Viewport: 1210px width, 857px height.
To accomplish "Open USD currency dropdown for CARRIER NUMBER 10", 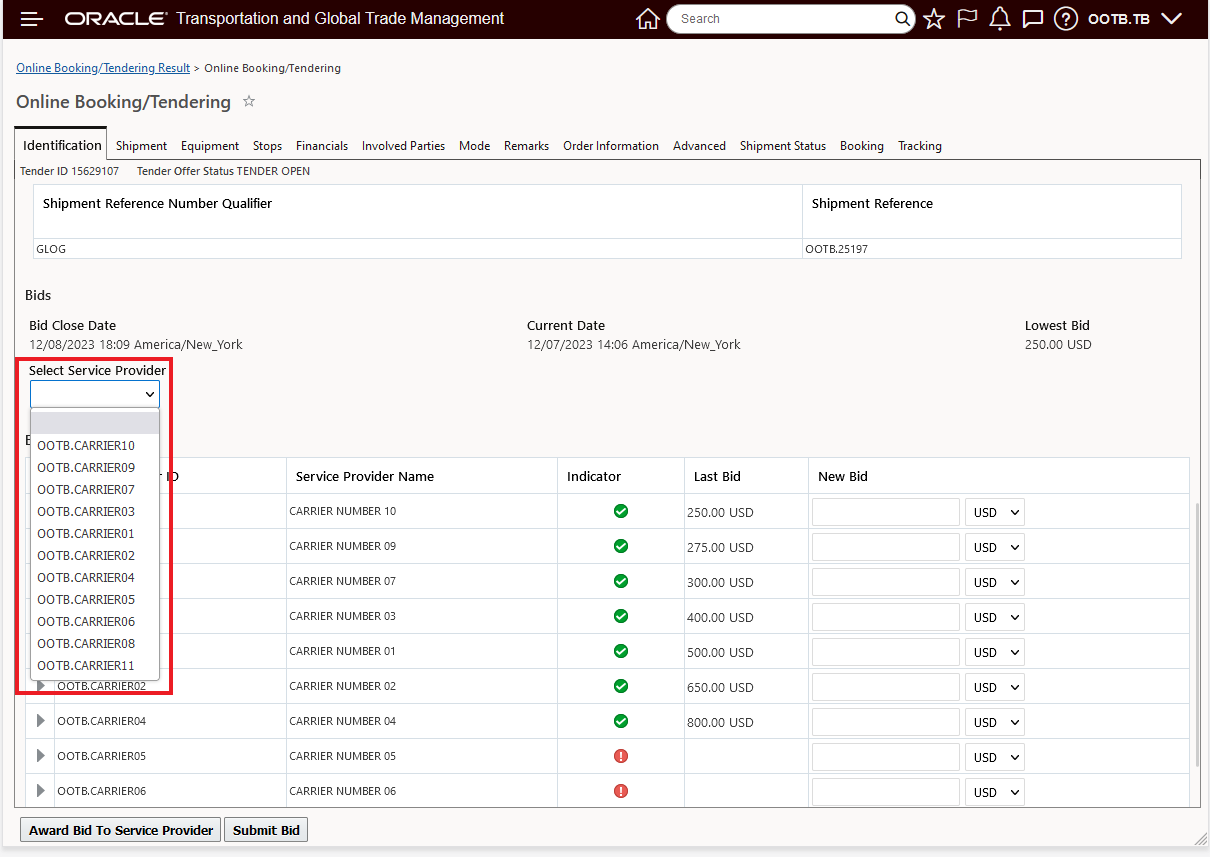I will click(x=995, y=512).
